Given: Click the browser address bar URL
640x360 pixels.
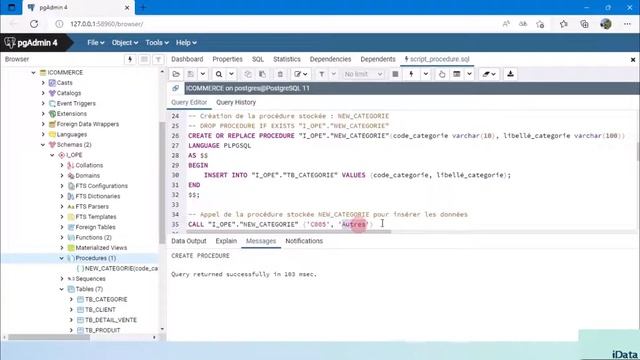Looking at the screenshot, I should click(107, 24).
